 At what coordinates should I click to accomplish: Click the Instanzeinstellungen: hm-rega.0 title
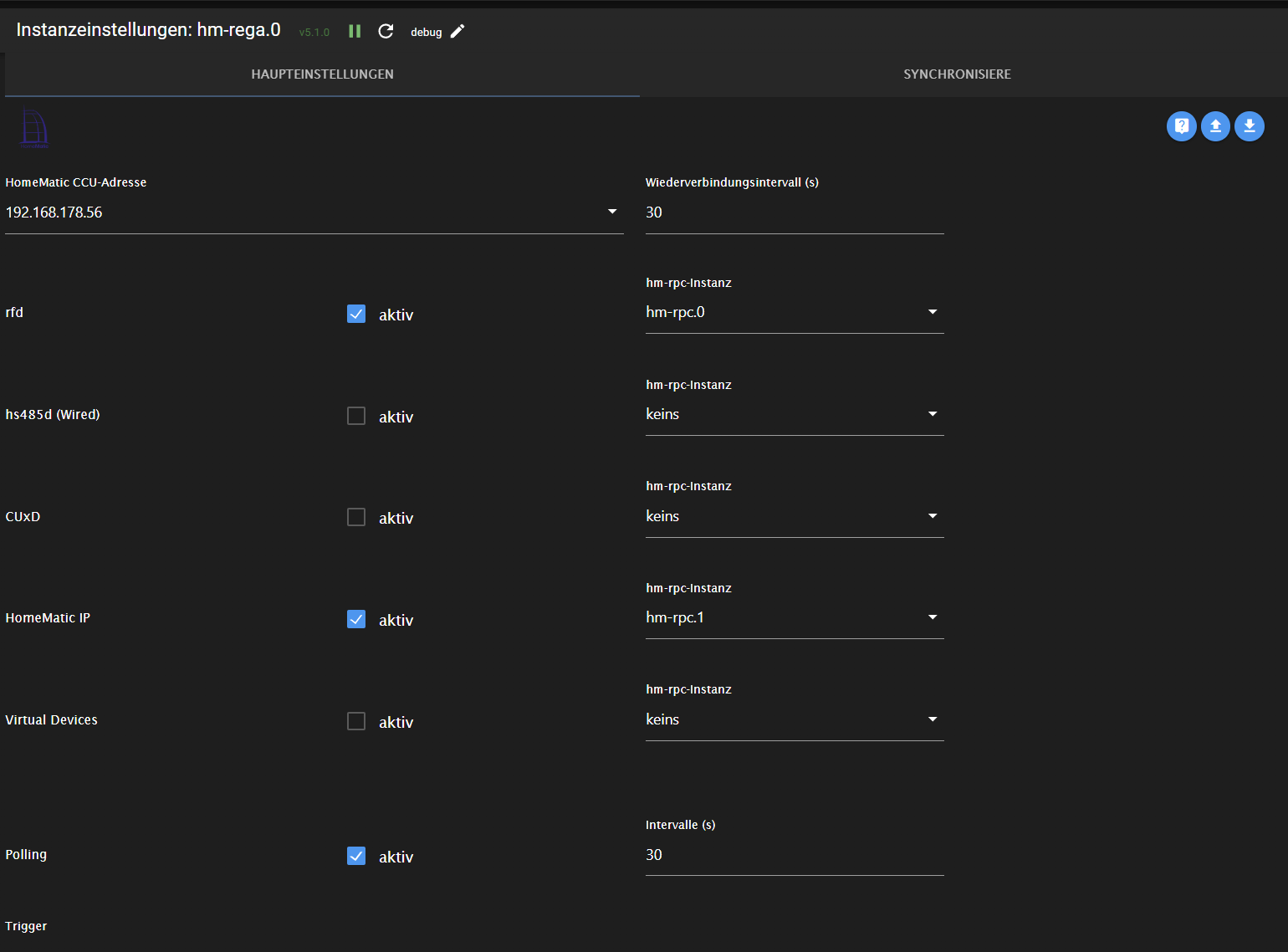click(148, 30)
